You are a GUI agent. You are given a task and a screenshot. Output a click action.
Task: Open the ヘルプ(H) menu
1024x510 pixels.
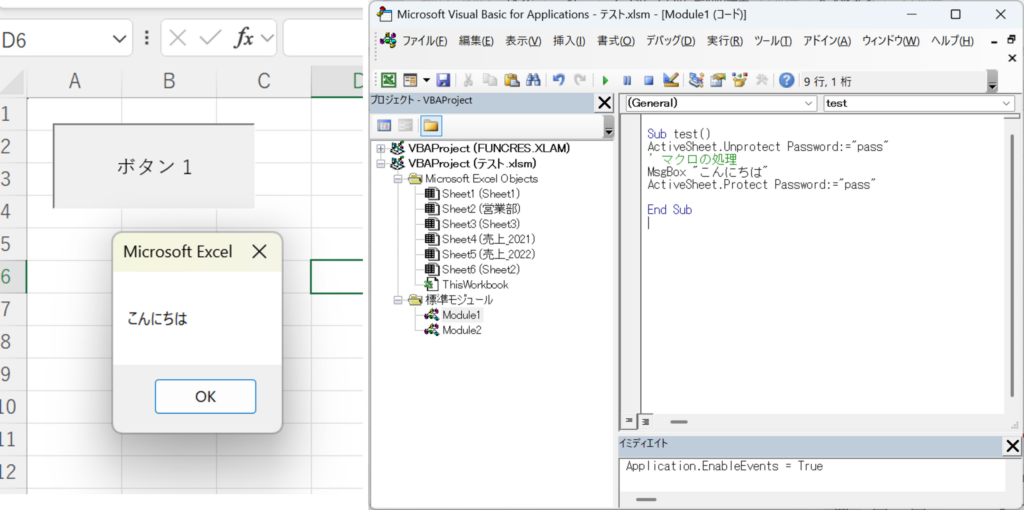click(952, 41)
